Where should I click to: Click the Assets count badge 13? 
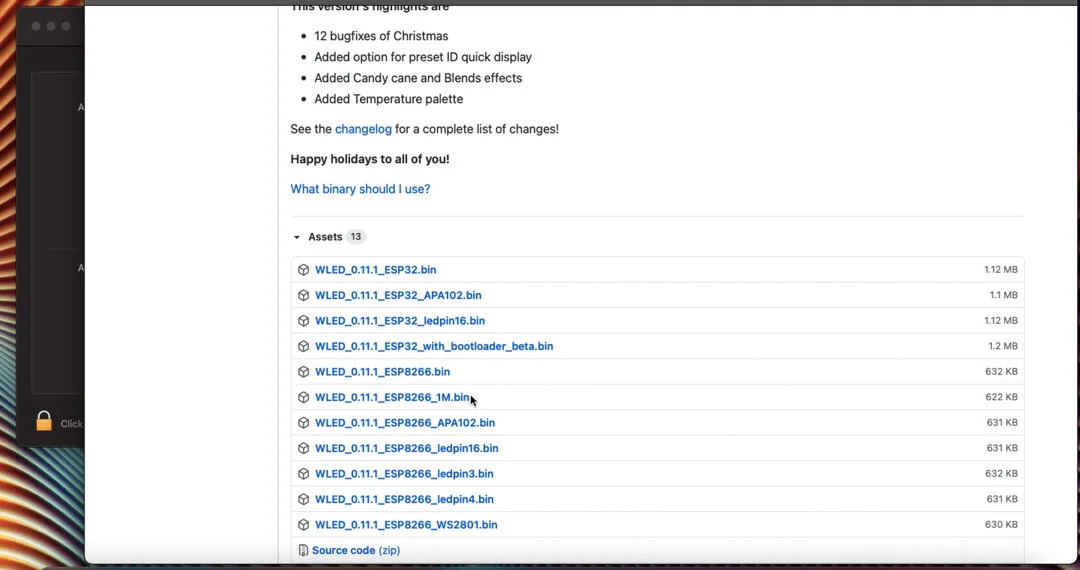point(355,237)
